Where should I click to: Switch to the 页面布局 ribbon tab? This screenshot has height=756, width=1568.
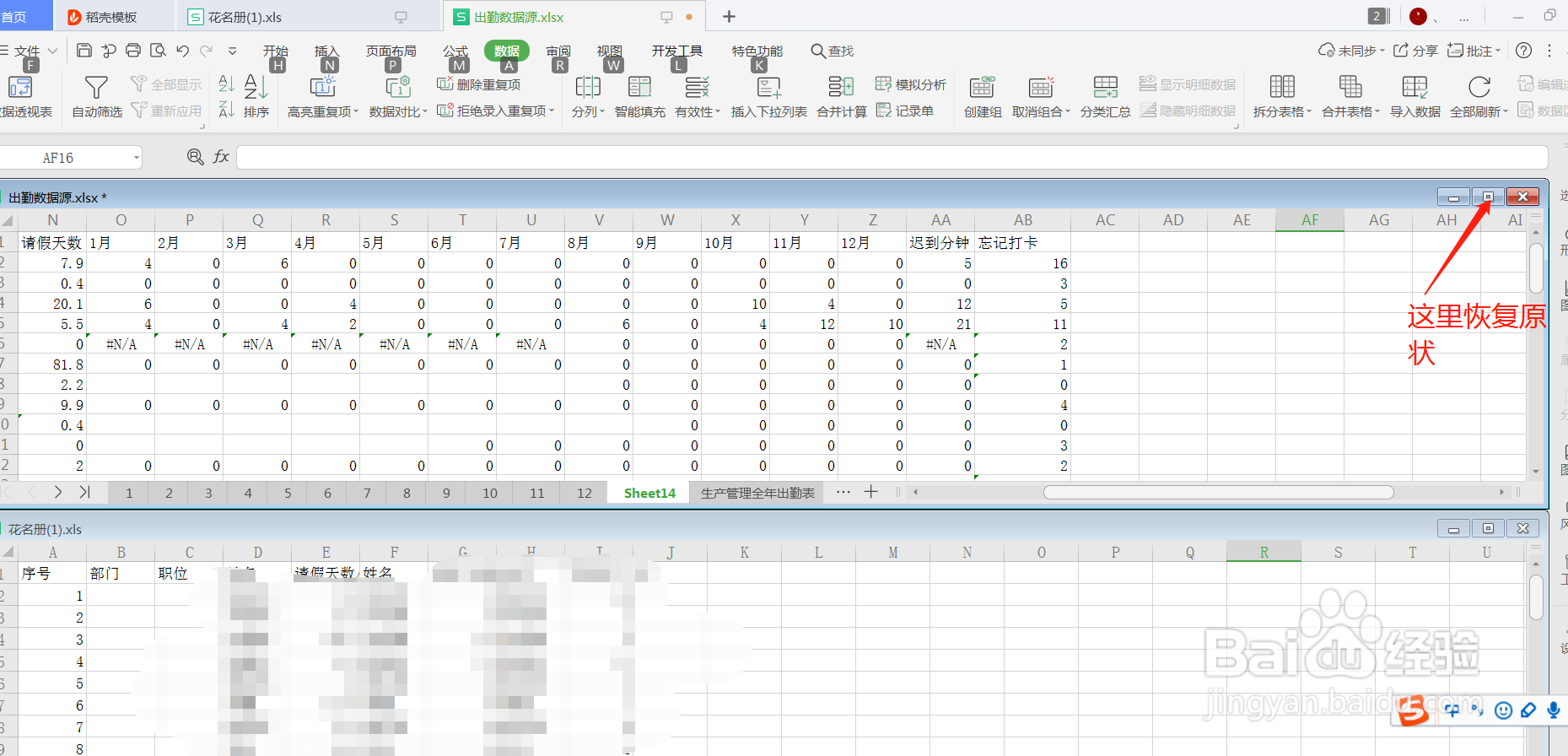click(391, 51)
